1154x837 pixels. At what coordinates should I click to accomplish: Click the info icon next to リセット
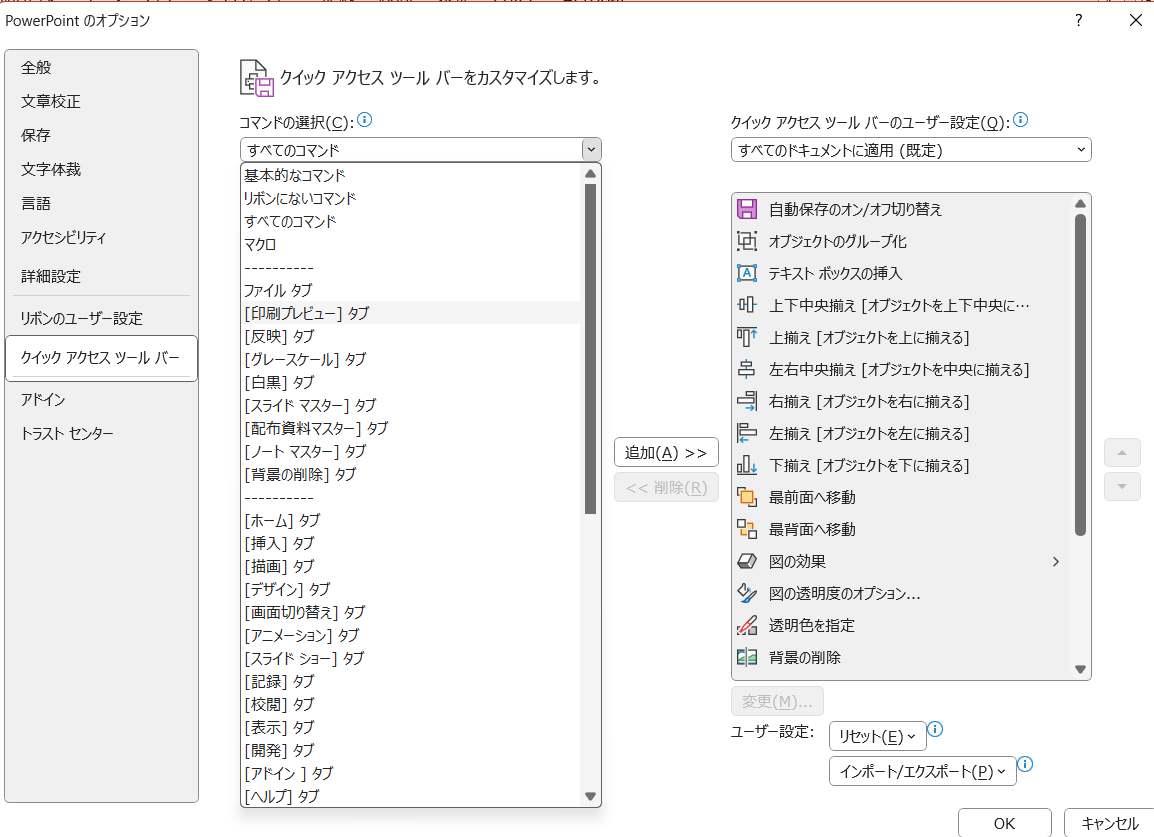[935, 730]
